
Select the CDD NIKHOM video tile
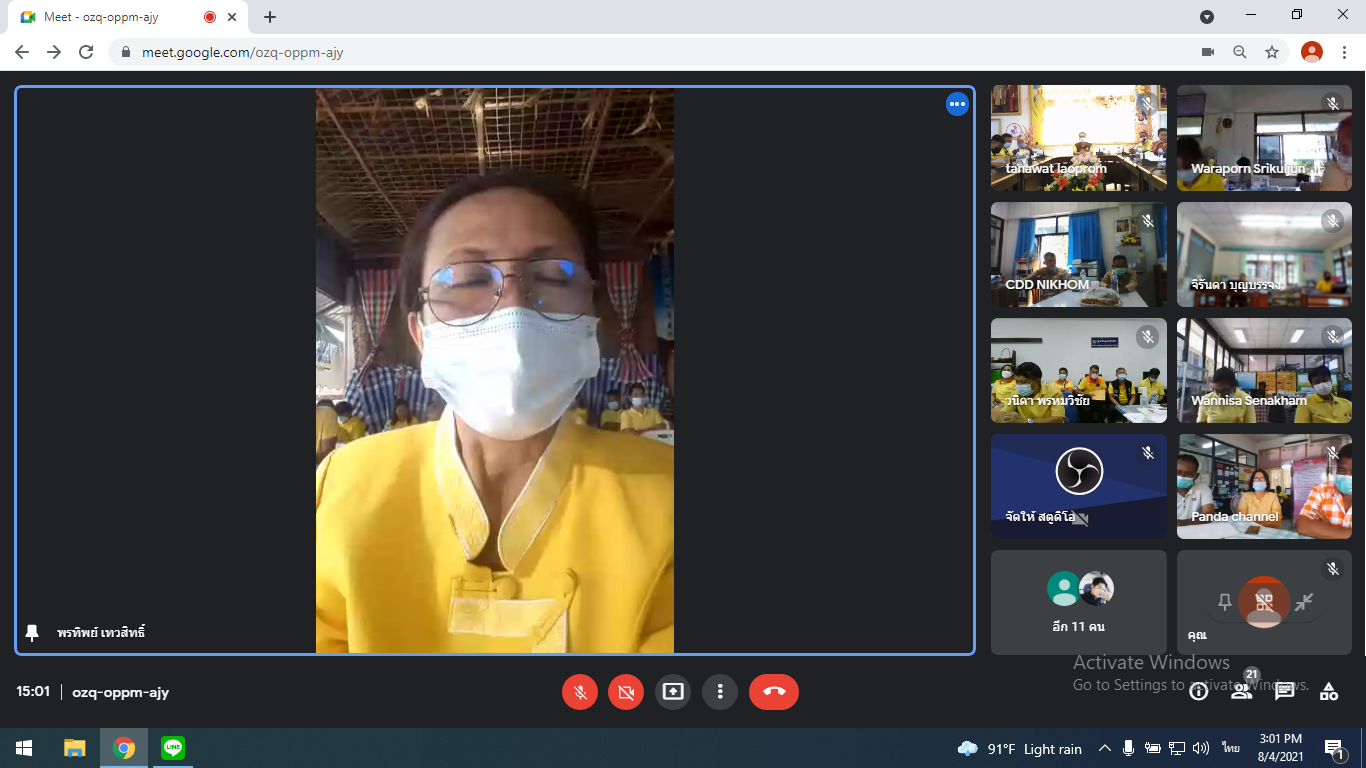[x=1078, y=254]
